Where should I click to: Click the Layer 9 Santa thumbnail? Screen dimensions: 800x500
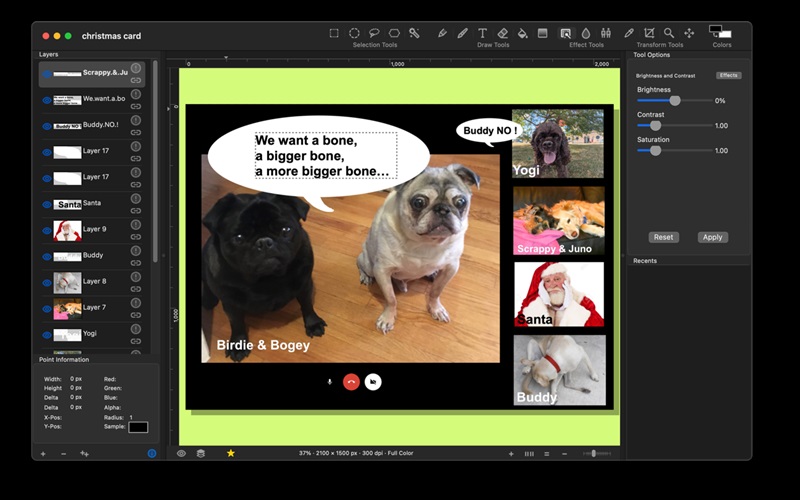click(67, 231)
